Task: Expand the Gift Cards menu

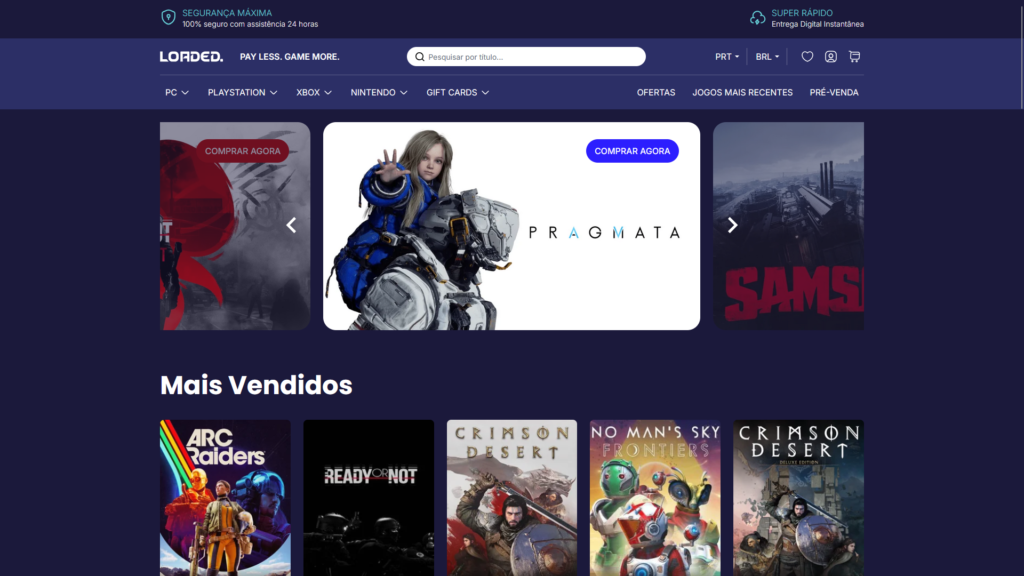Action: (457, 92)
